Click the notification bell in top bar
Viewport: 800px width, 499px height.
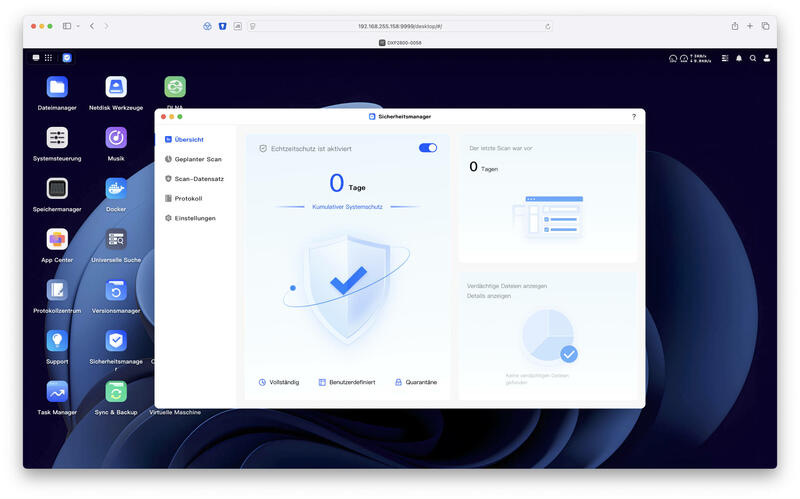pyautogui.click(x=739, y=58)
